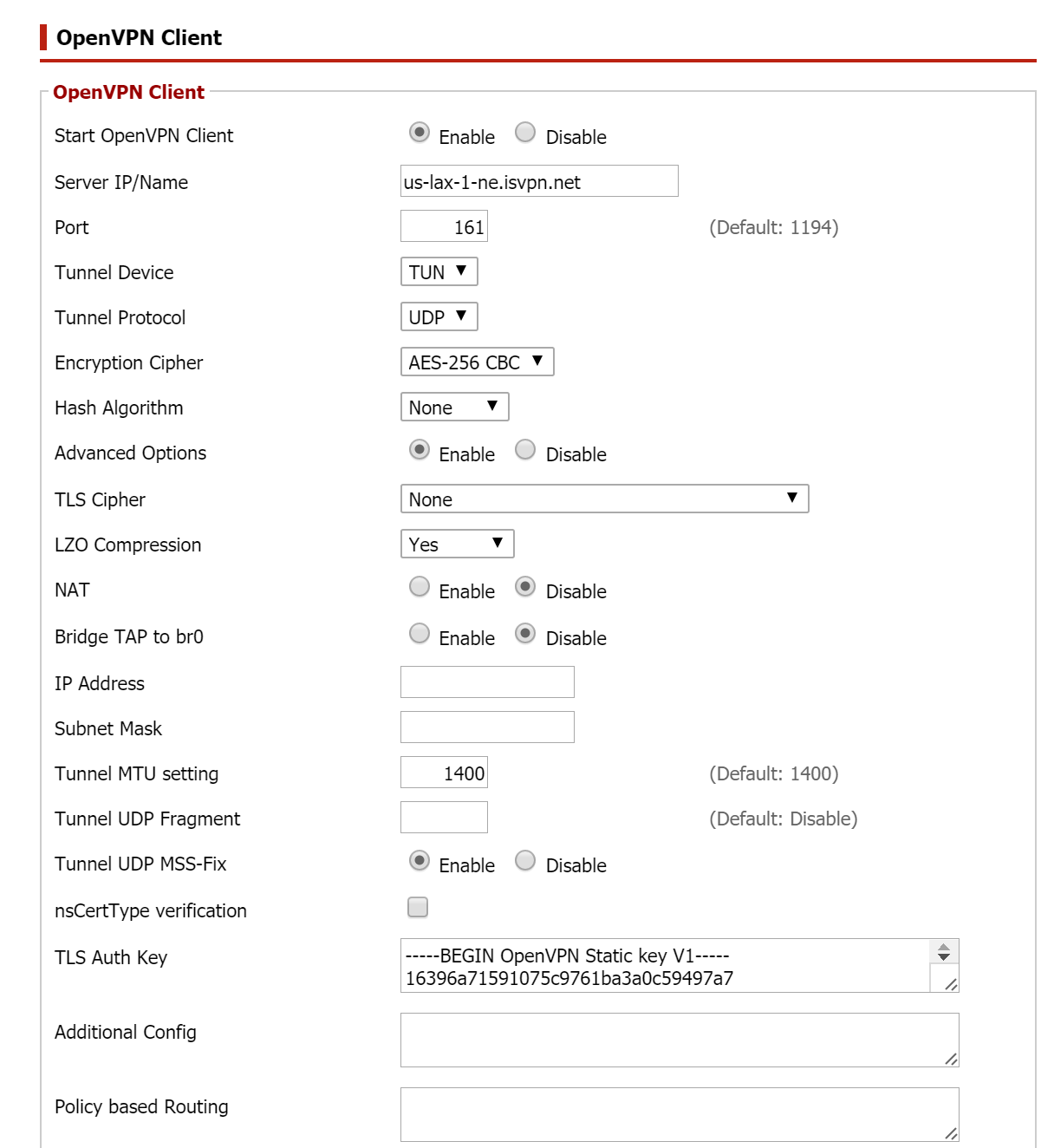
Task: Click the Additional Config resize handle
Action: (951, 1059)
